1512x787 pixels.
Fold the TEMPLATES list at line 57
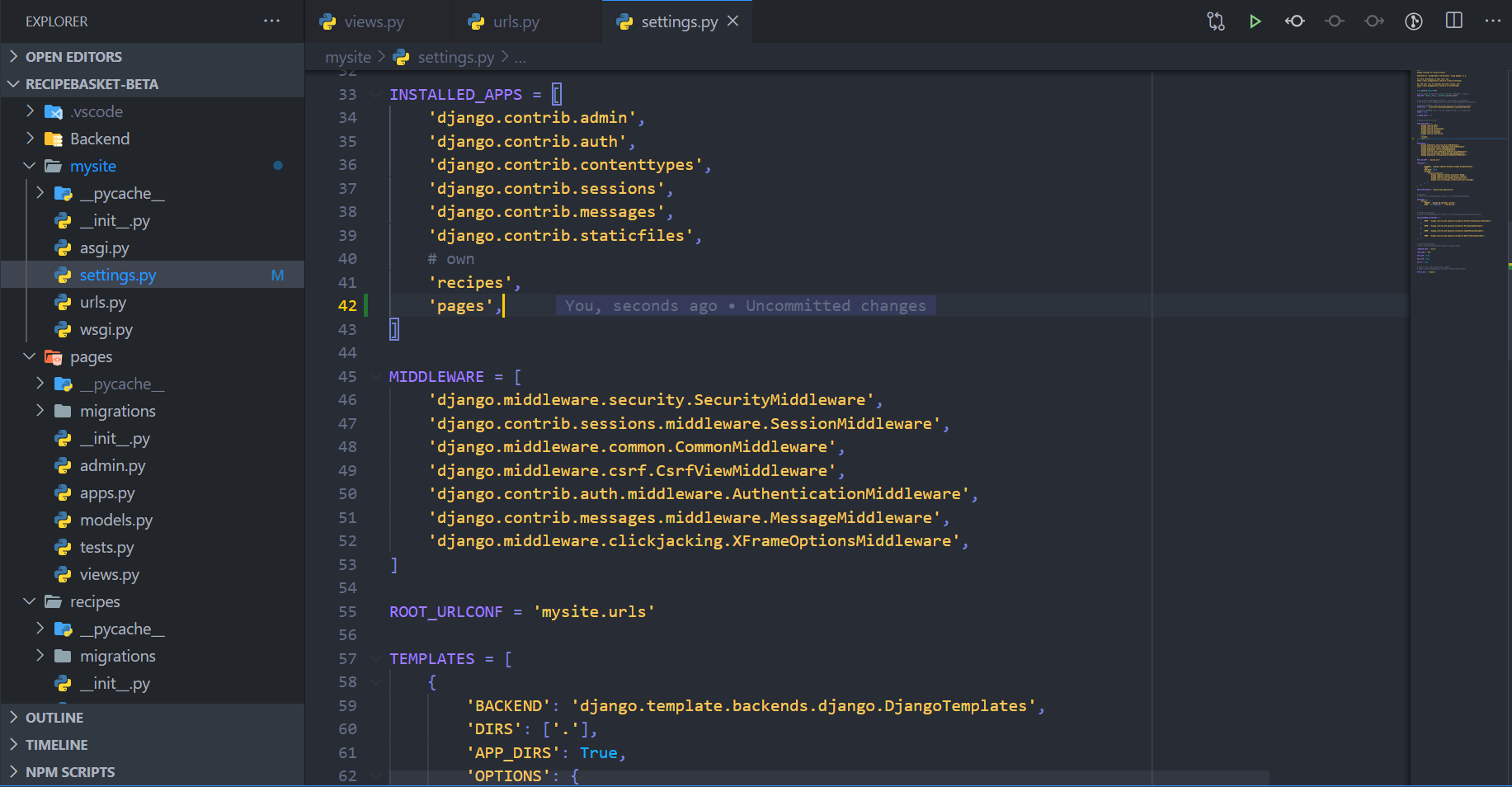(375, 659)
